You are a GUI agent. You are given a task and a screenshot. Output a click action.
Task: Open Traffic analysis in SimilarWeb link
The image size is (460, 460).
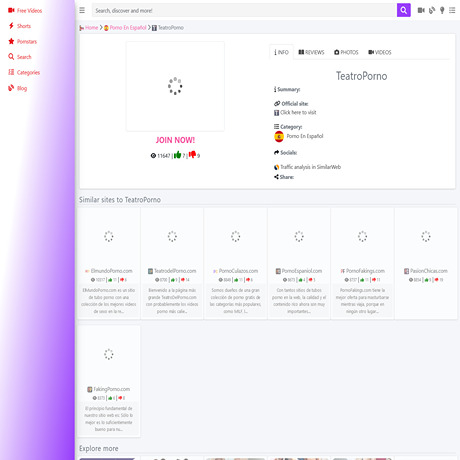coord(310,167)
